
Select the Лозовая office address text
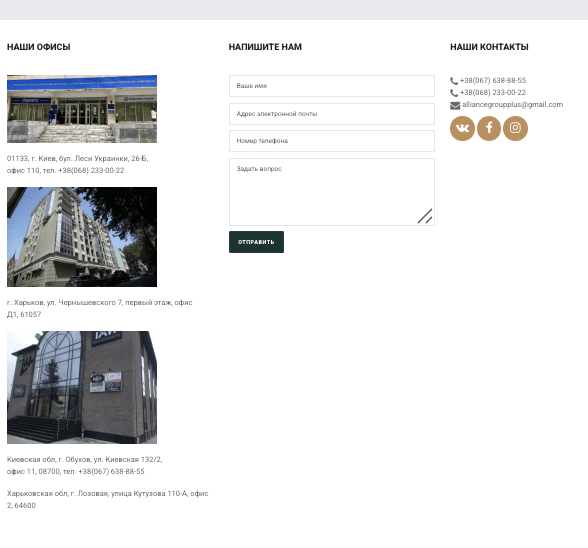[107, 499]
